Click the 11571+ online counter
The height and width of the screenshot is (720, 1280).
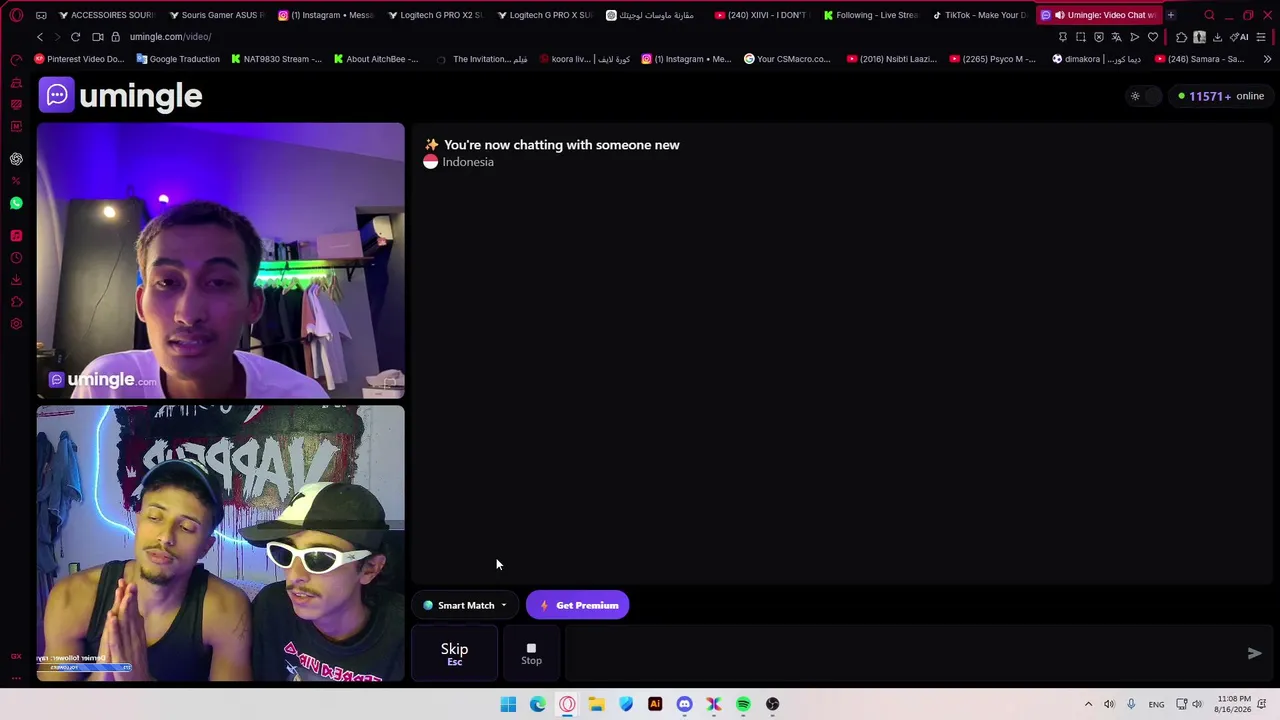(1220, 96)
